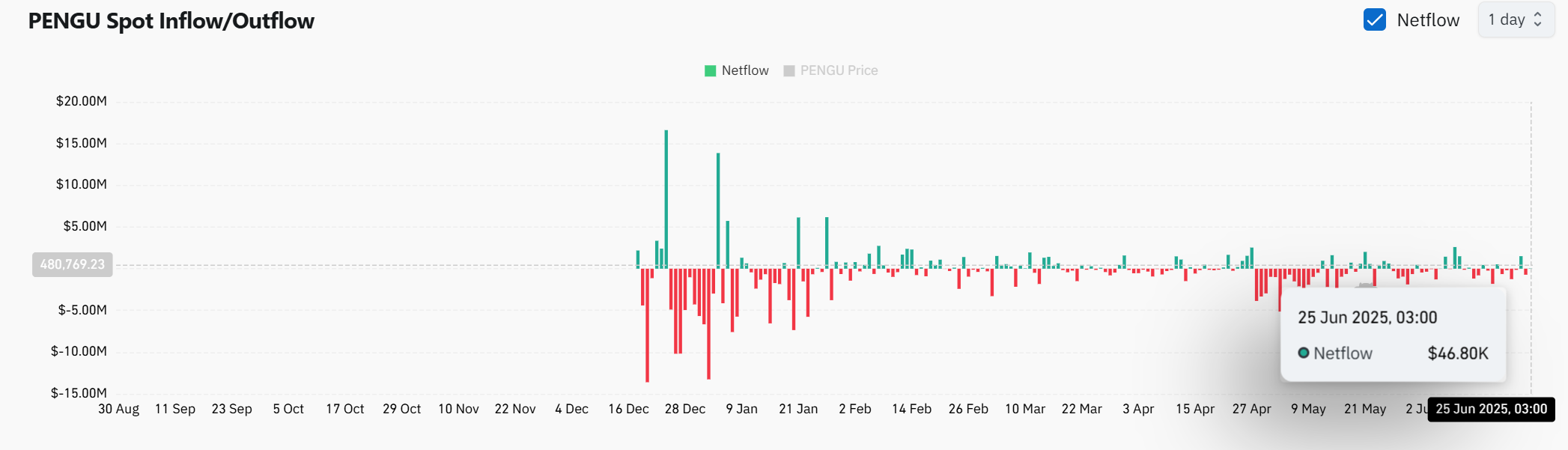
Task: Click the green dot in the tooltip
Action: [x=1303, y=353]
